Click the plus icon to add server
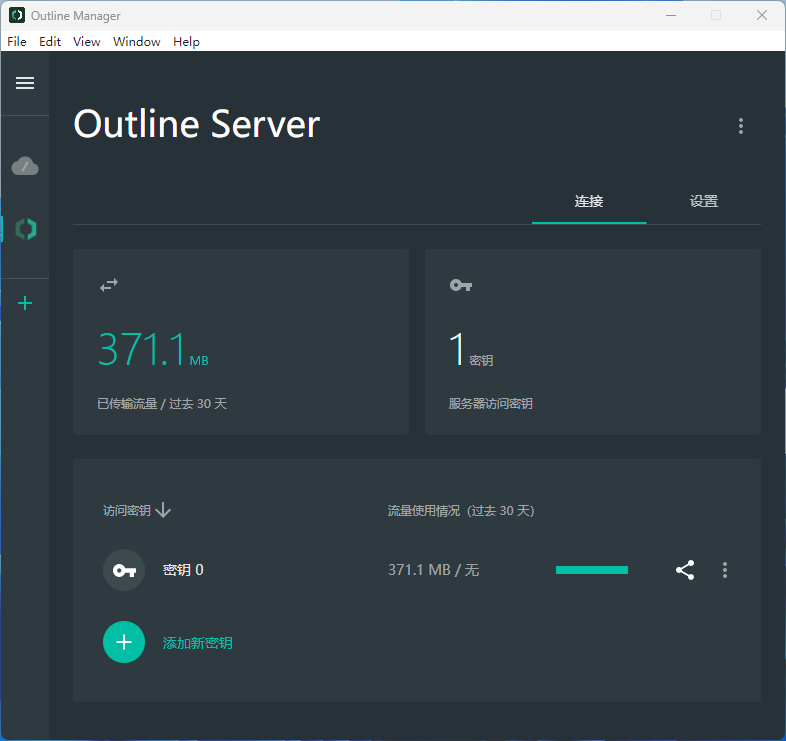Image resolution: width=786 pixels, height=741 pixels. [x=26, y=303]
